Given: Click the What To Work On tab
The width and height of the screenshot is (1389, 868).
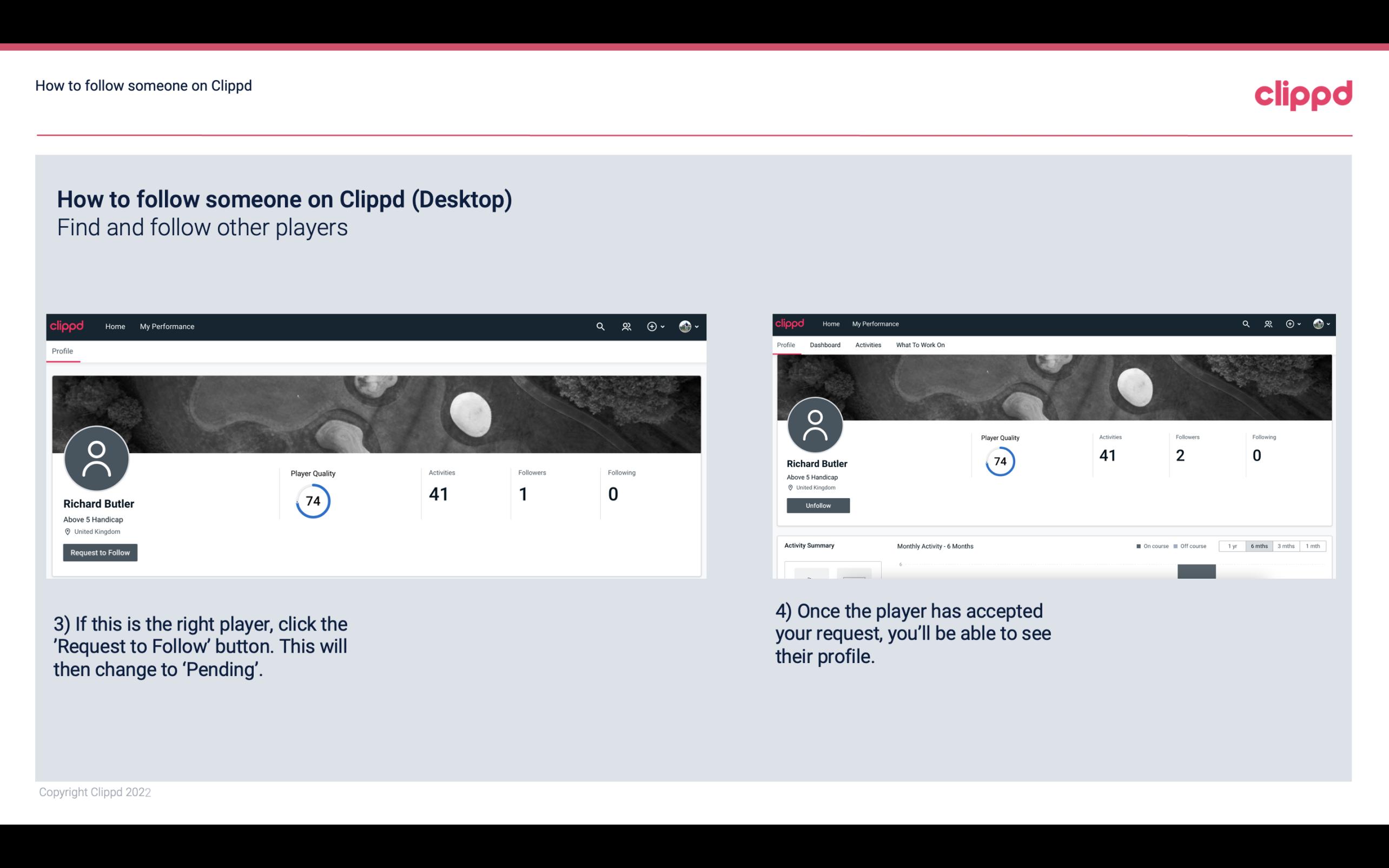Looking at the screenshot, I should click(920, 345).
